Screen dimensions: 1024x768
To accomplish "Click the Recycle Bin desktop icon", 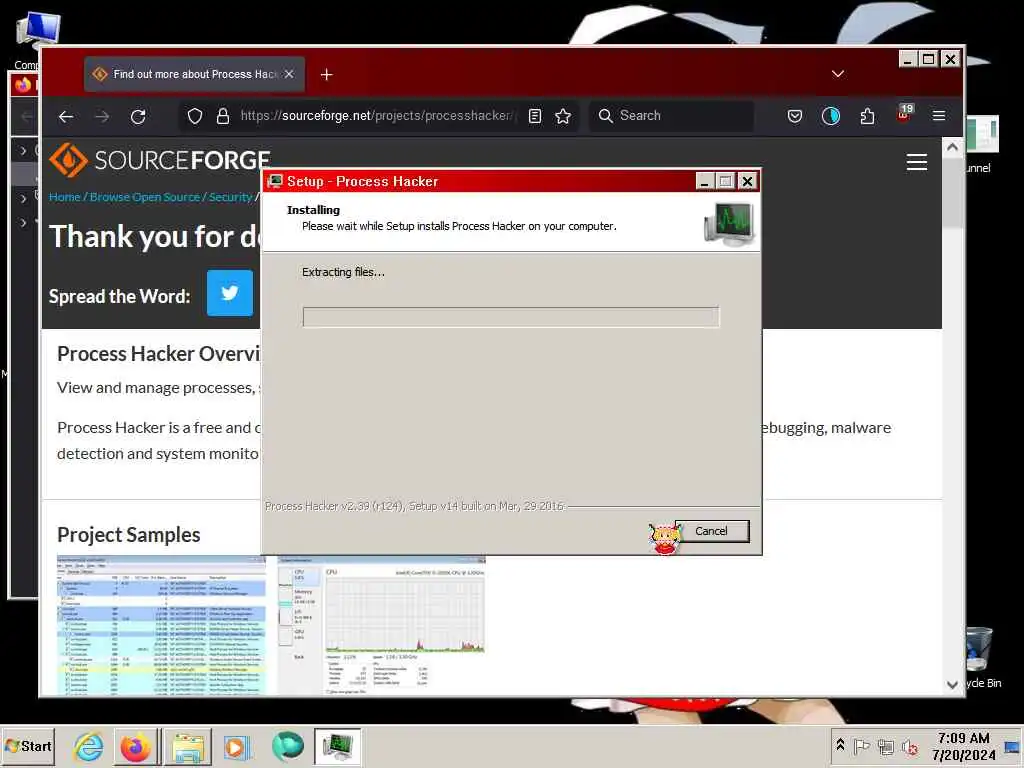I will click(981, 657).
